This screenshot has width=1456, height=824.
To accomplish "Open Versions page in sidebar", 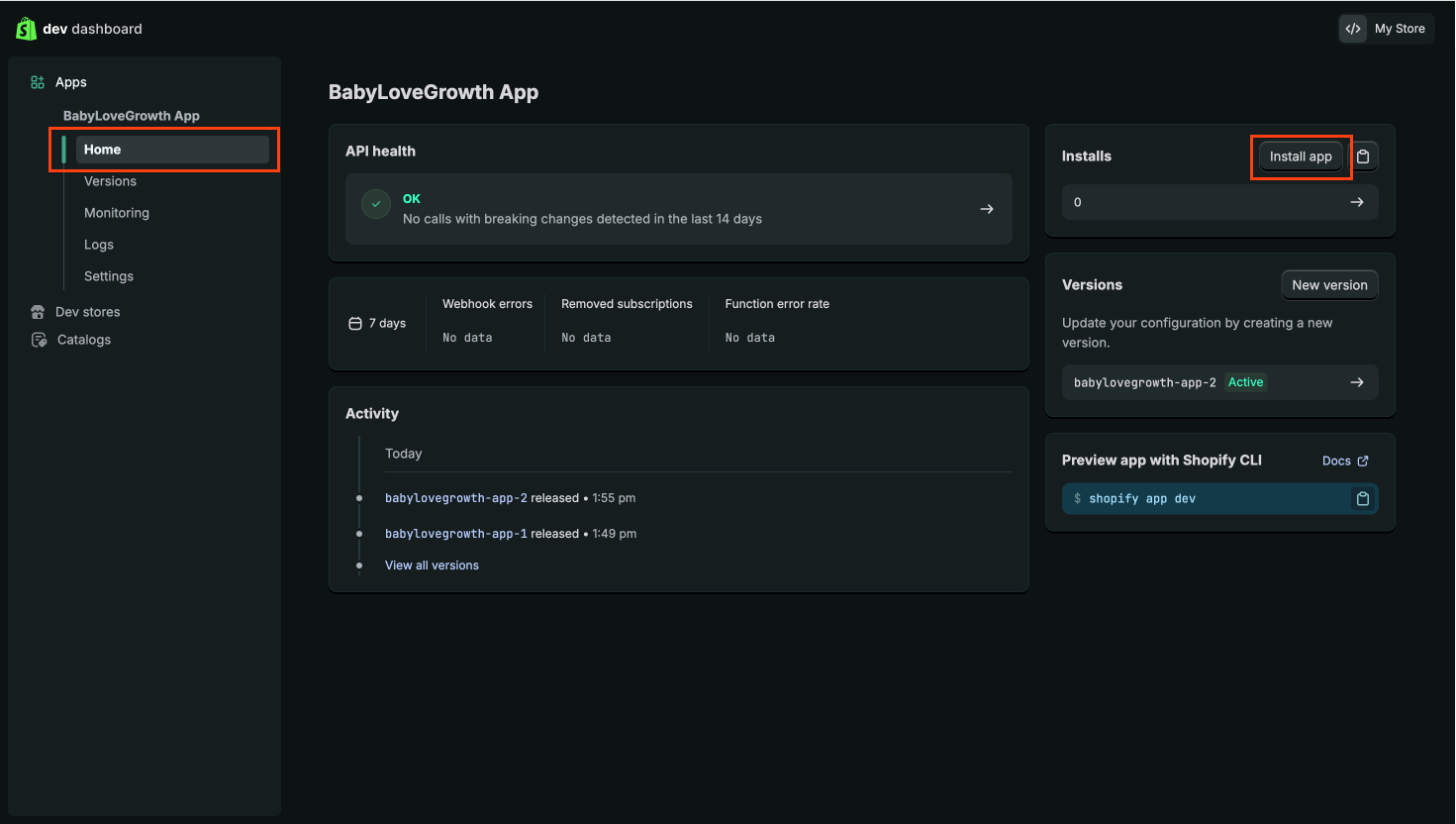I will (110, 181).
